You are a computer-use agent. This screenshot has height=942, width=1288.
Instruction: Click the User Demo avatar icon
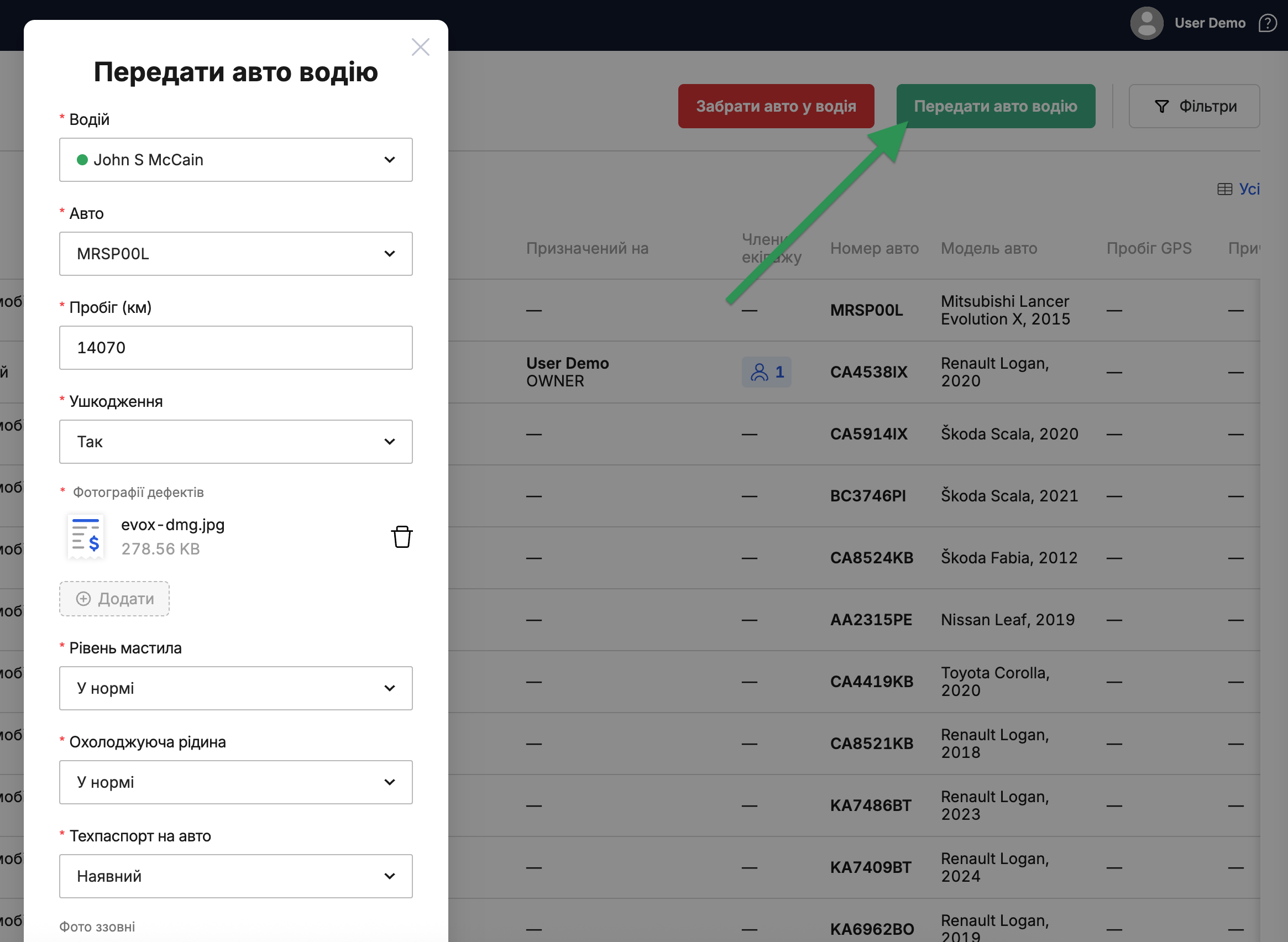1146,23
